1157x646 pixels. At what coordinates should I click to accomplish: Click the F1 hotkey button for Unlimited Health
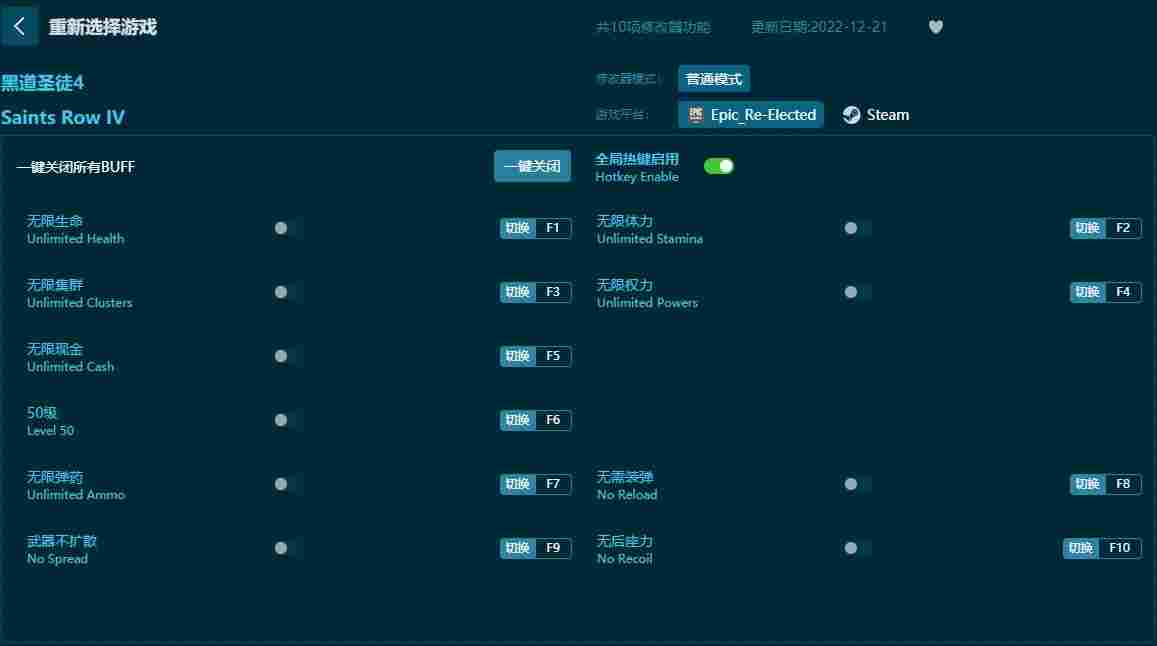536,228
